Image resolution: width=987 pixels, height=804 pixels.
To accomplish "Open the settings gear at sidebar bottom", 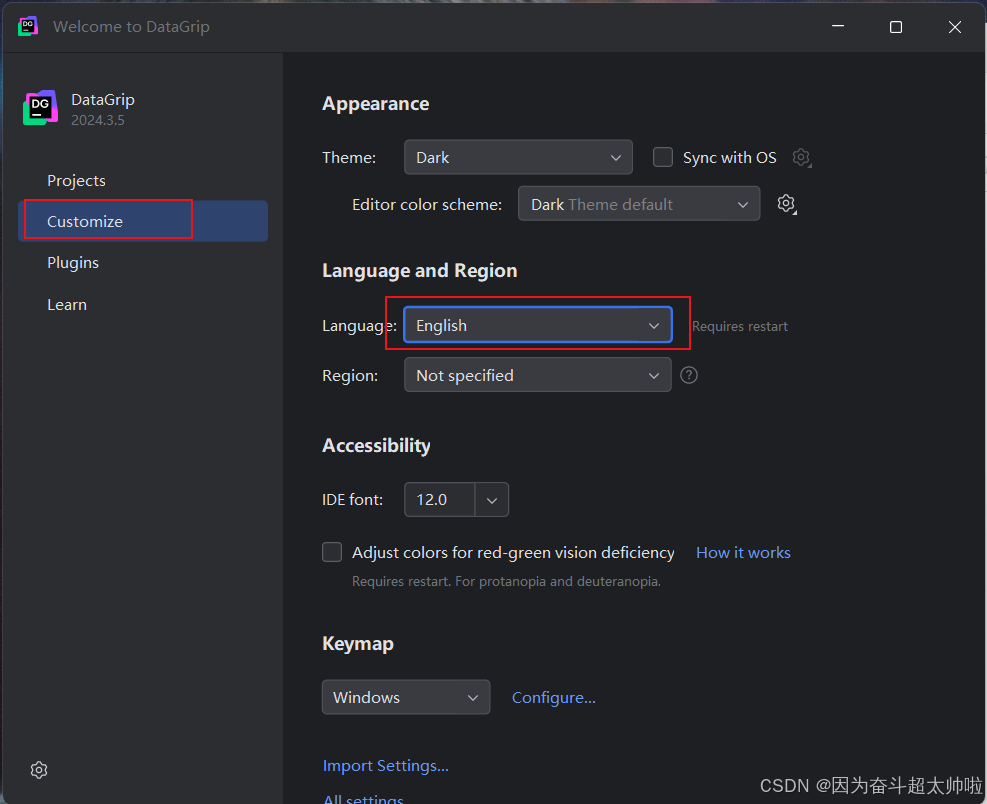I will [x=39, y=769].
